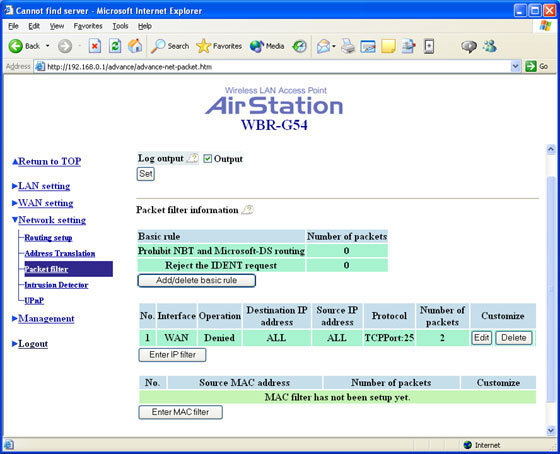Click the Refresh page icon

(115, 46)
